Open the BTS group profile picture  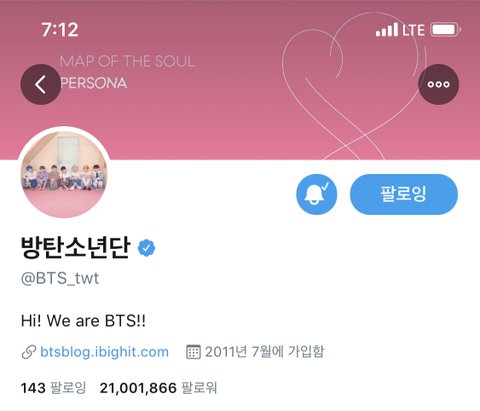pos(64,173)
